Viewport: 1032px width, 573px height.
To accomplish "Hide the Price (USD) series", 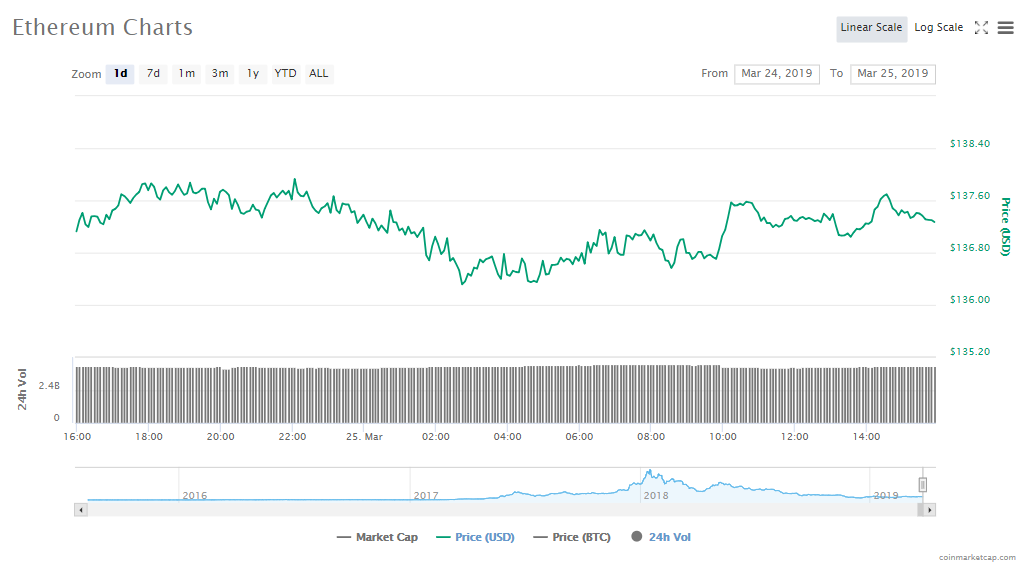I will [475, 537].
